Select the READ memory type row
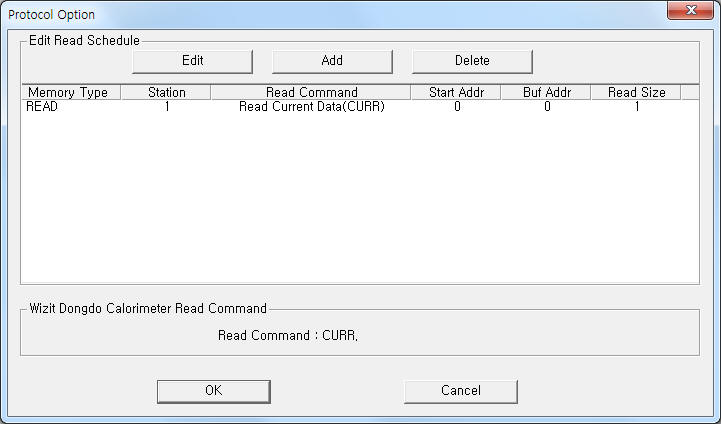This screenshot has height=424, width=721. (42, 106)
